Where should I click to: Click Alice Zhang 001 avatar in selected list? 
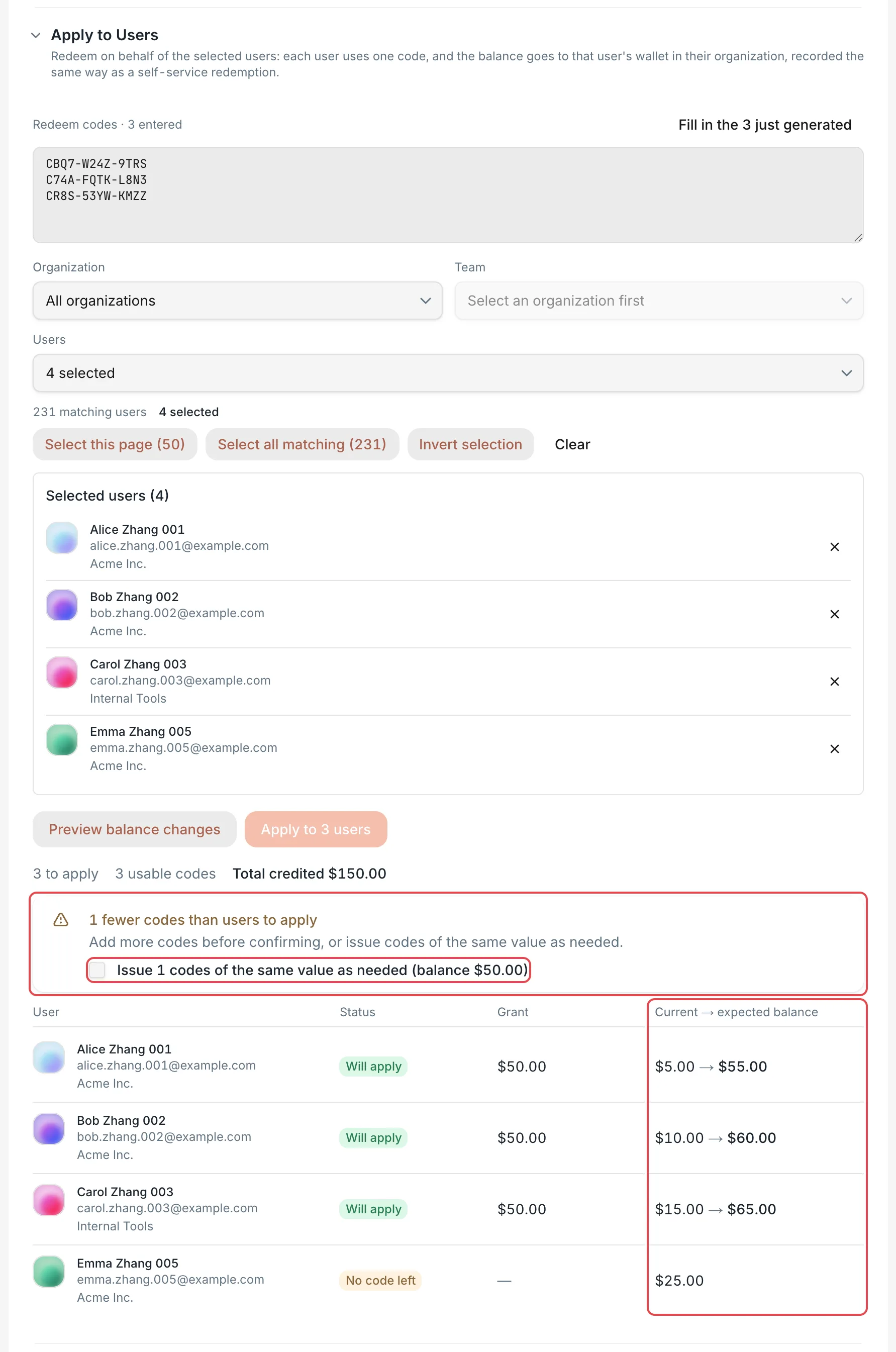click(x=62, y=538)
